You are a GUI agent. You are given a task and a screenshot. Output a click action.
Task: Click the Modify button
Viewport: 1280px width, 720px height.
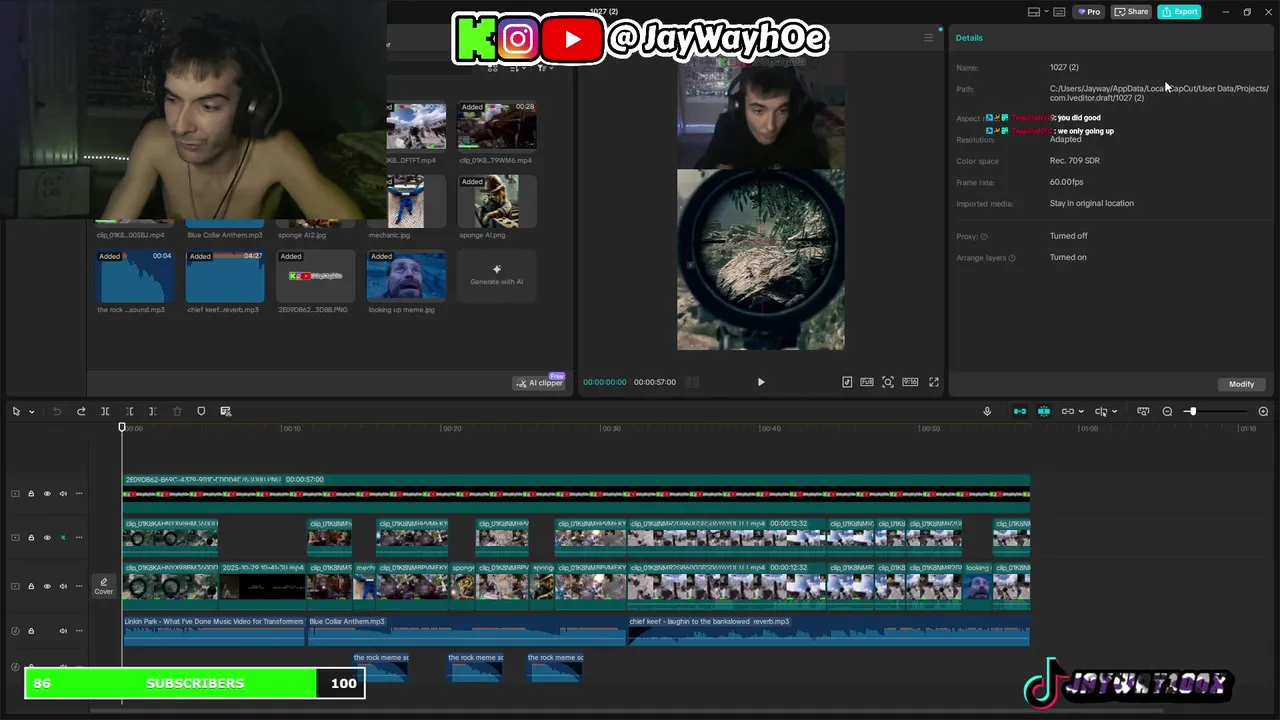(x=1241, y=384)
